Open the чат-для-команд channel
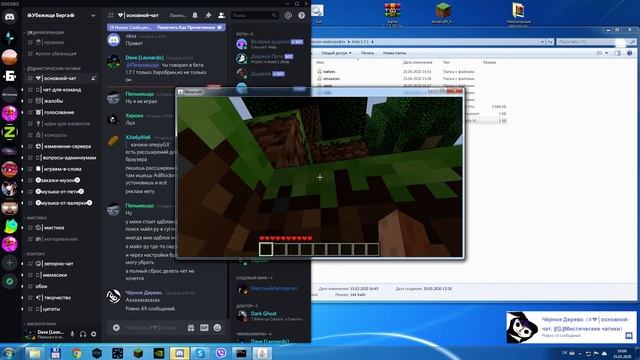 click(x=61, y=89)
